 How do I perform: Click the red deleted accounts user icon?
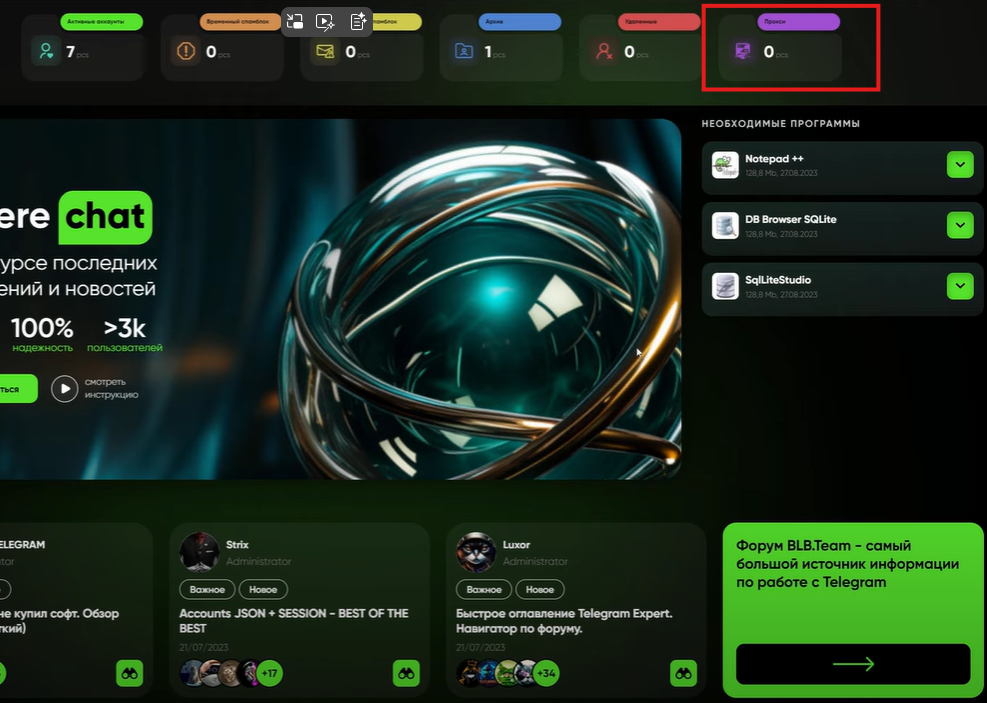604,51
